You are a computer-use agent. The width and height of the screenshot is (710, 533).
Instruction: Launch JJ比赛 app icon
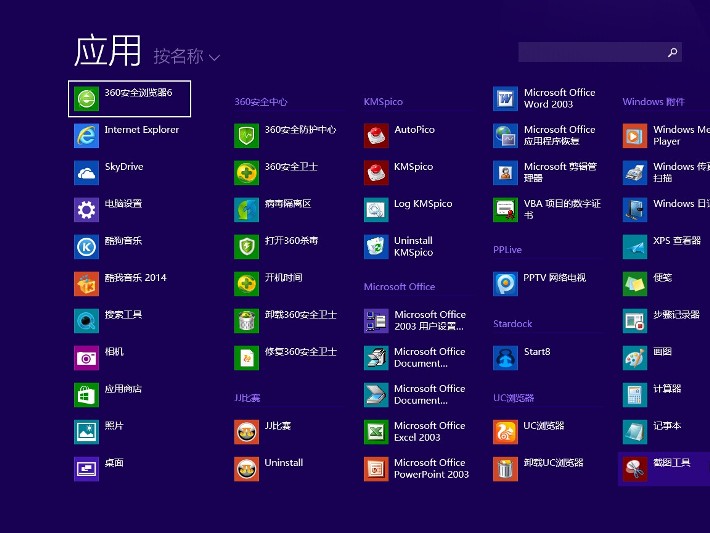click(246, 432)
